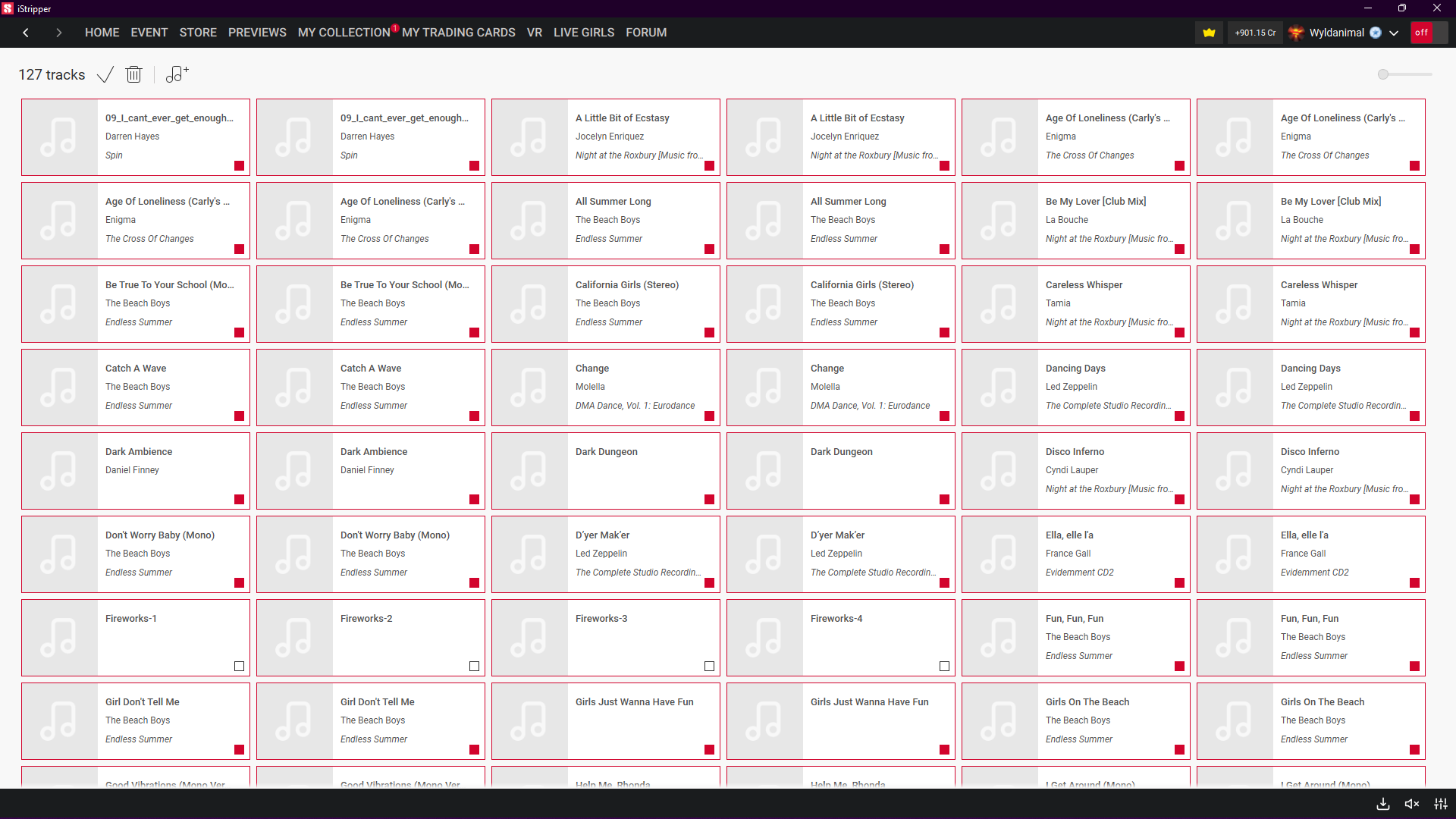This screenshot has height=819, width=1456.
Task: Select first D'yer Mak'er track
Action: pos(606,554)
